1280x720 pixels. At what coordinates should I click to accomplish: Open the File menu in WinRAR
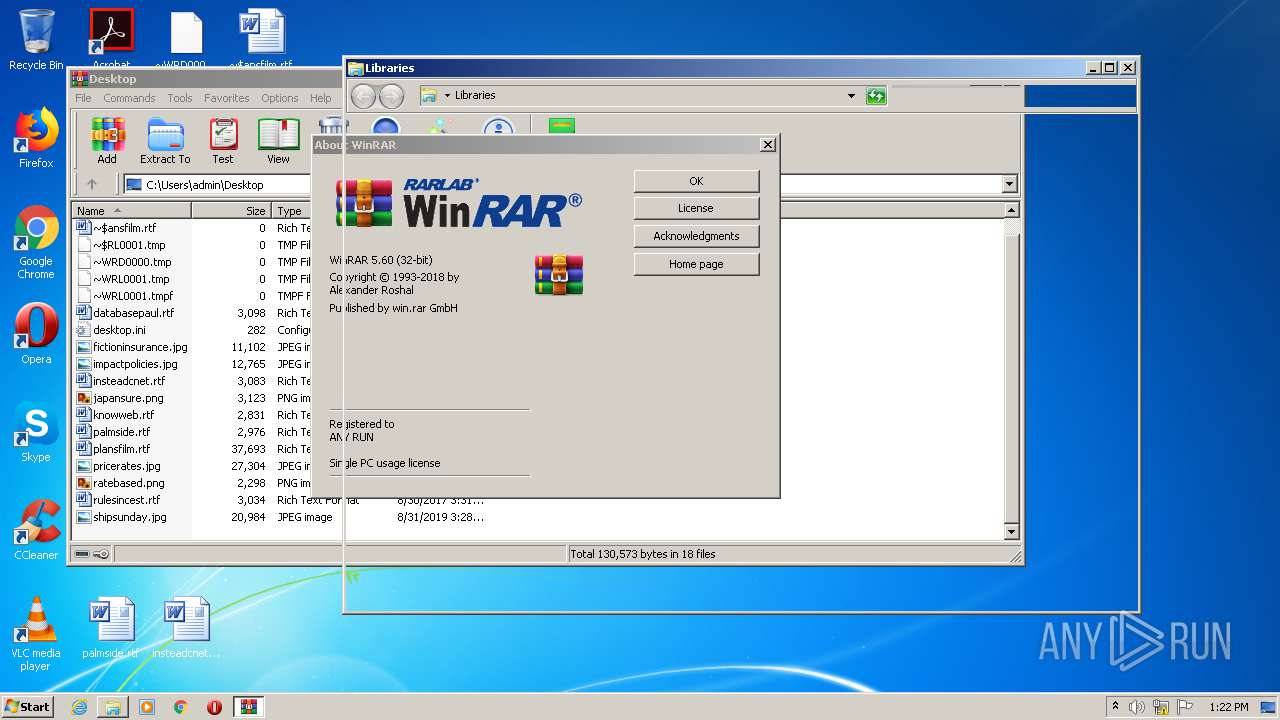point(83,98)
